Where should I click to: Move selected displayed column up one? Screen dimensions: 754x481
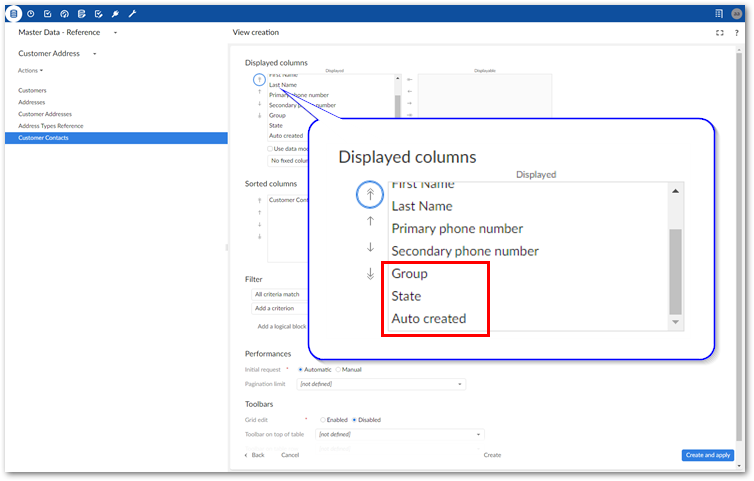click(259, 91)
